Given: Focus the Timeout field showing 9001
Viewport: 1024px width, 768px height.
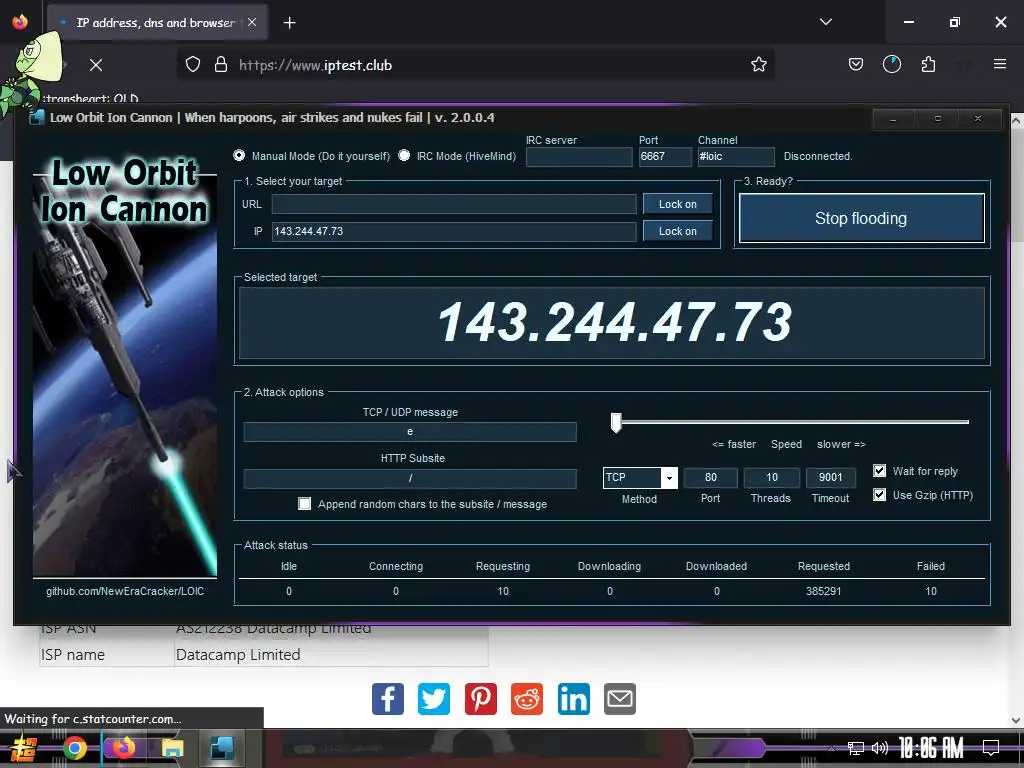Looking at the screenshot, I should pos(830,477).
